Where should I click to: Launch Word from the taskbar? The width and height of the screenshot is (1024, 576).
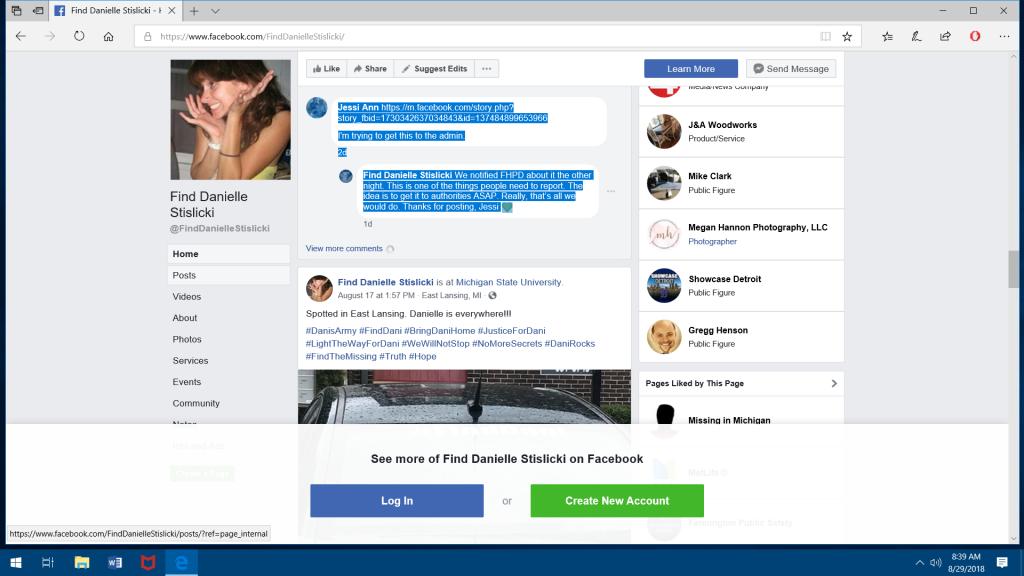click(x=115, y=562)
